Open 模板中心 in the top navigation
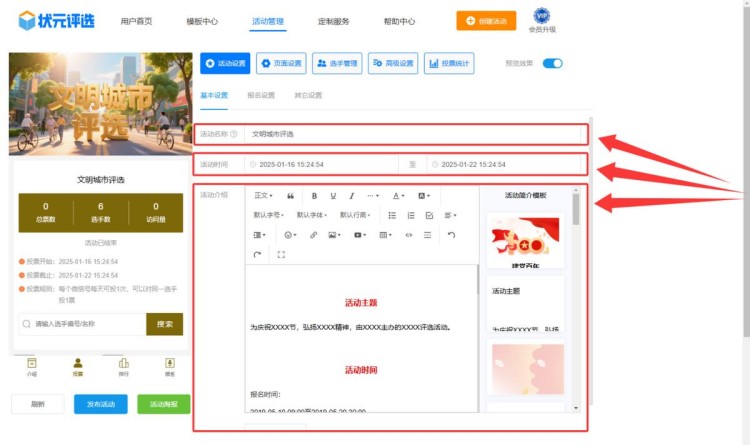 click(x=203, y=21)
